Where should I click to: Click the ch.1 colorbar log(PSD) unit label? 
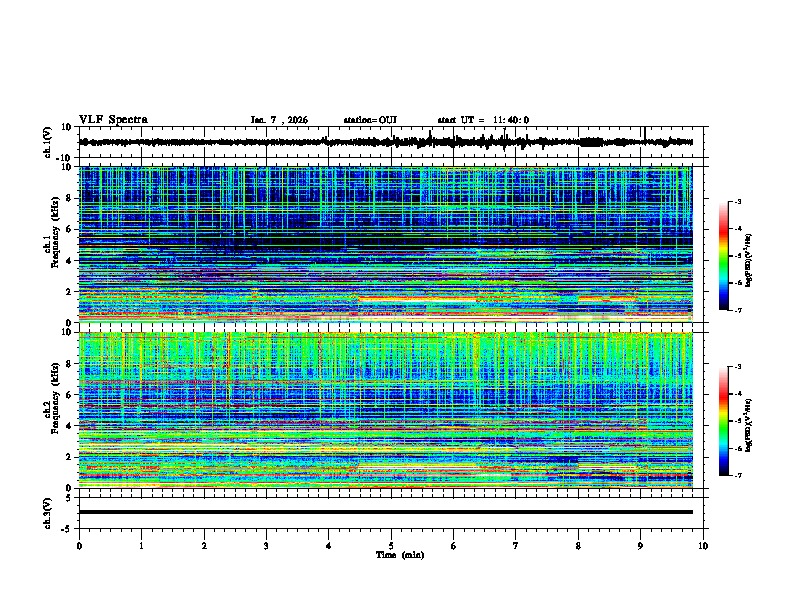[749, 260]
